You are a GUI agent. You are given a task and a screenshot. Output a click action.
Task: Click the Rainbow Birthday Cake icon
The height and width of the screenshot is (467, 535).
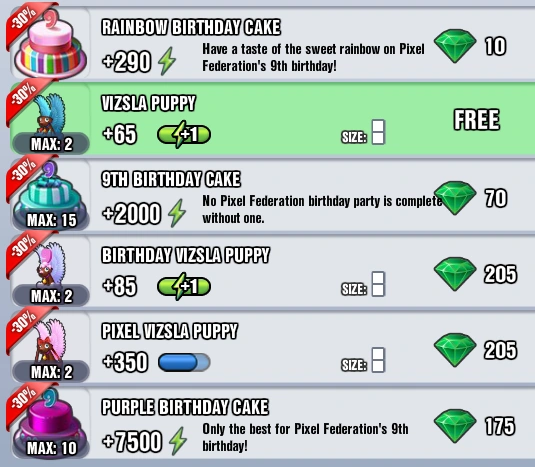pyautogui.click(x=50, y=44)
